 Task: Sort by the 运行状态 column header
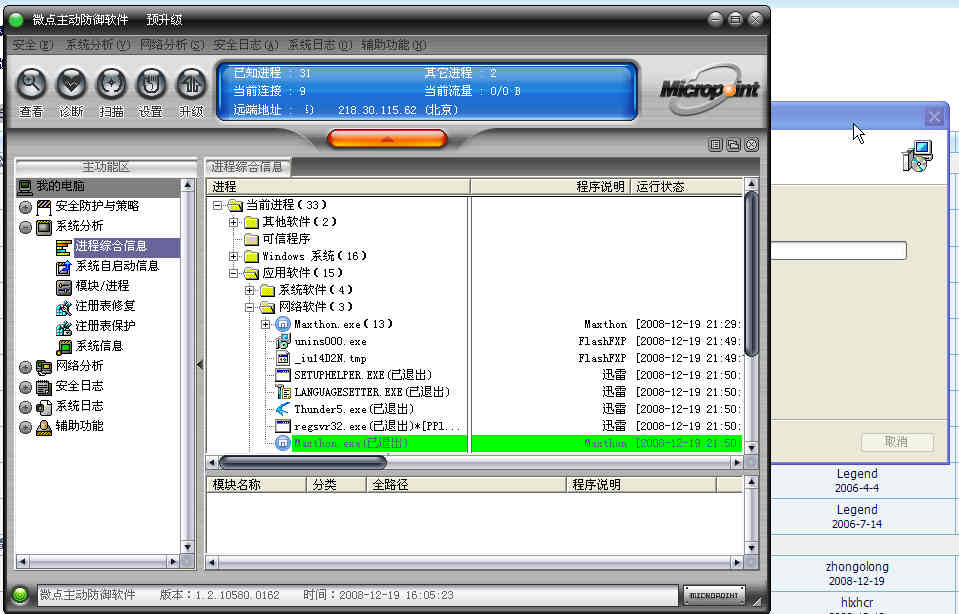(x=686, y=187)
